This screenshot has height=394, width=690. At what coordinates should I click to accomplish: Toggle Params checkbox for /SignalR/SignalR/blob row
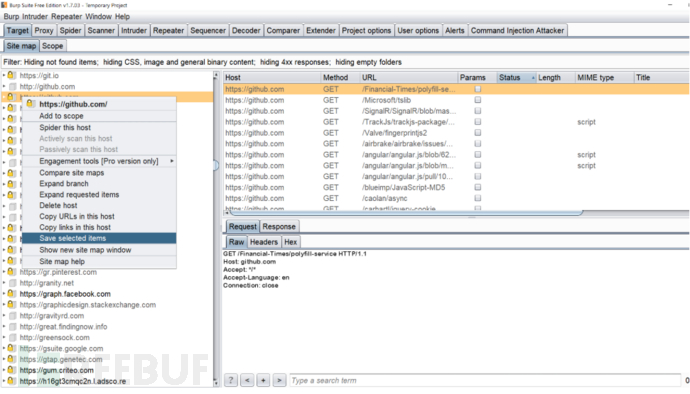click(477, 111)
